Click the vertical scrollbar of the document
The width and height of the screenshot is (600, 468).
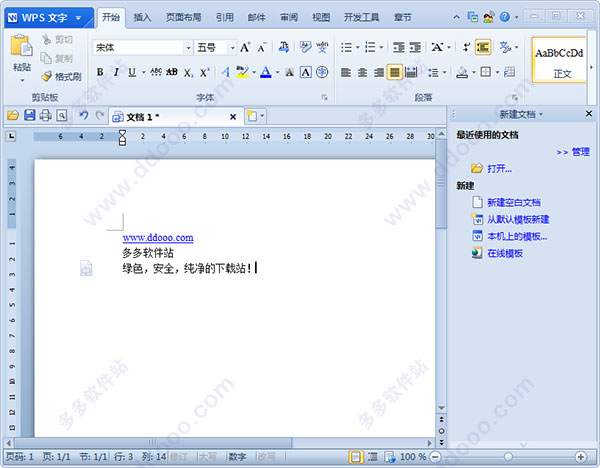(x=441, y=184)
